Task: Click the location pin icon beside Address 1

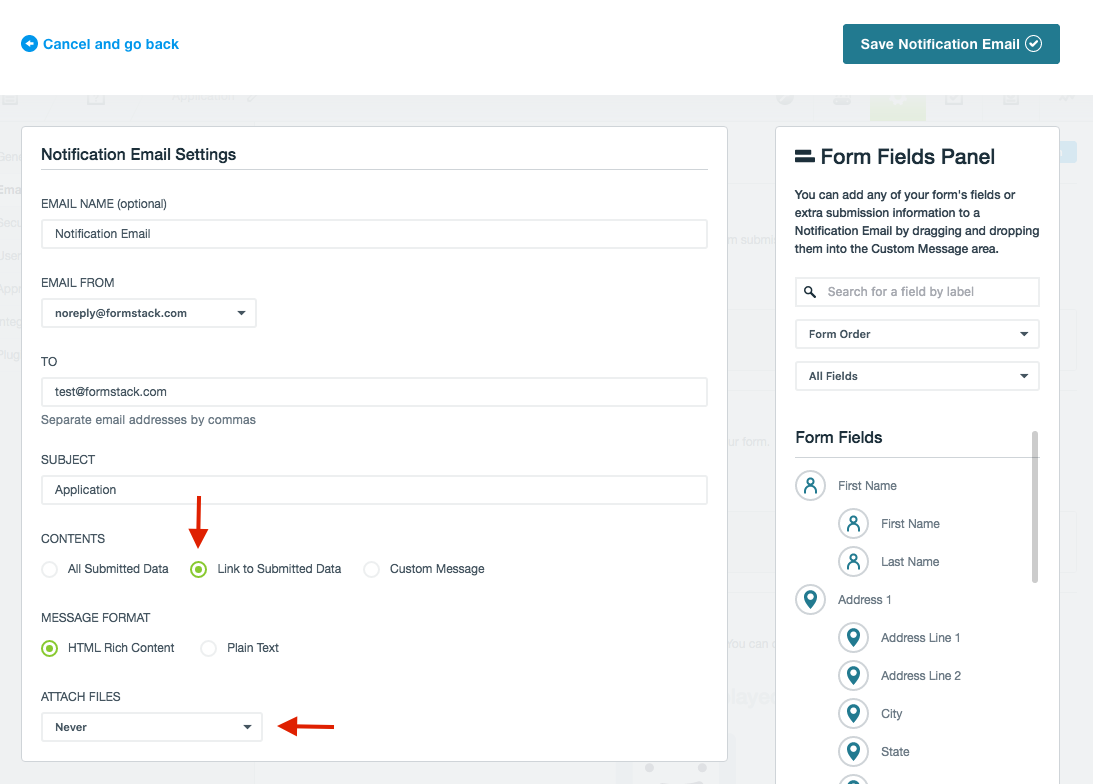Action: [x=809, y=600]
